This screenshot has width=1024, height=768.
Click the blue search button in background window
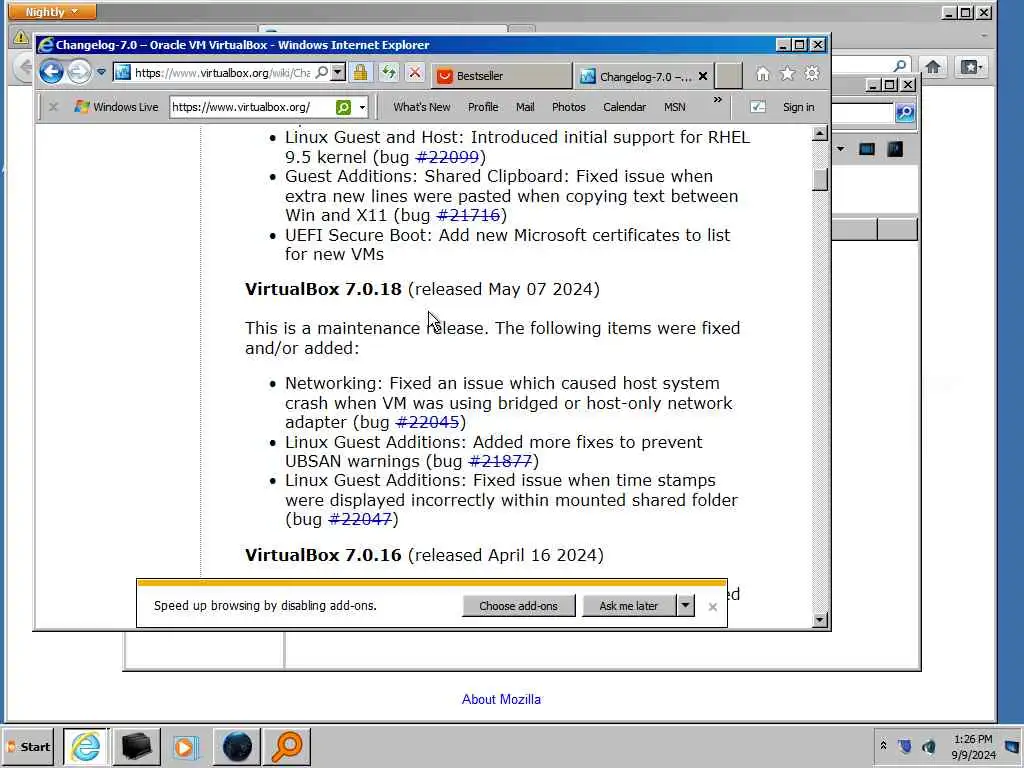coord(905,112)
